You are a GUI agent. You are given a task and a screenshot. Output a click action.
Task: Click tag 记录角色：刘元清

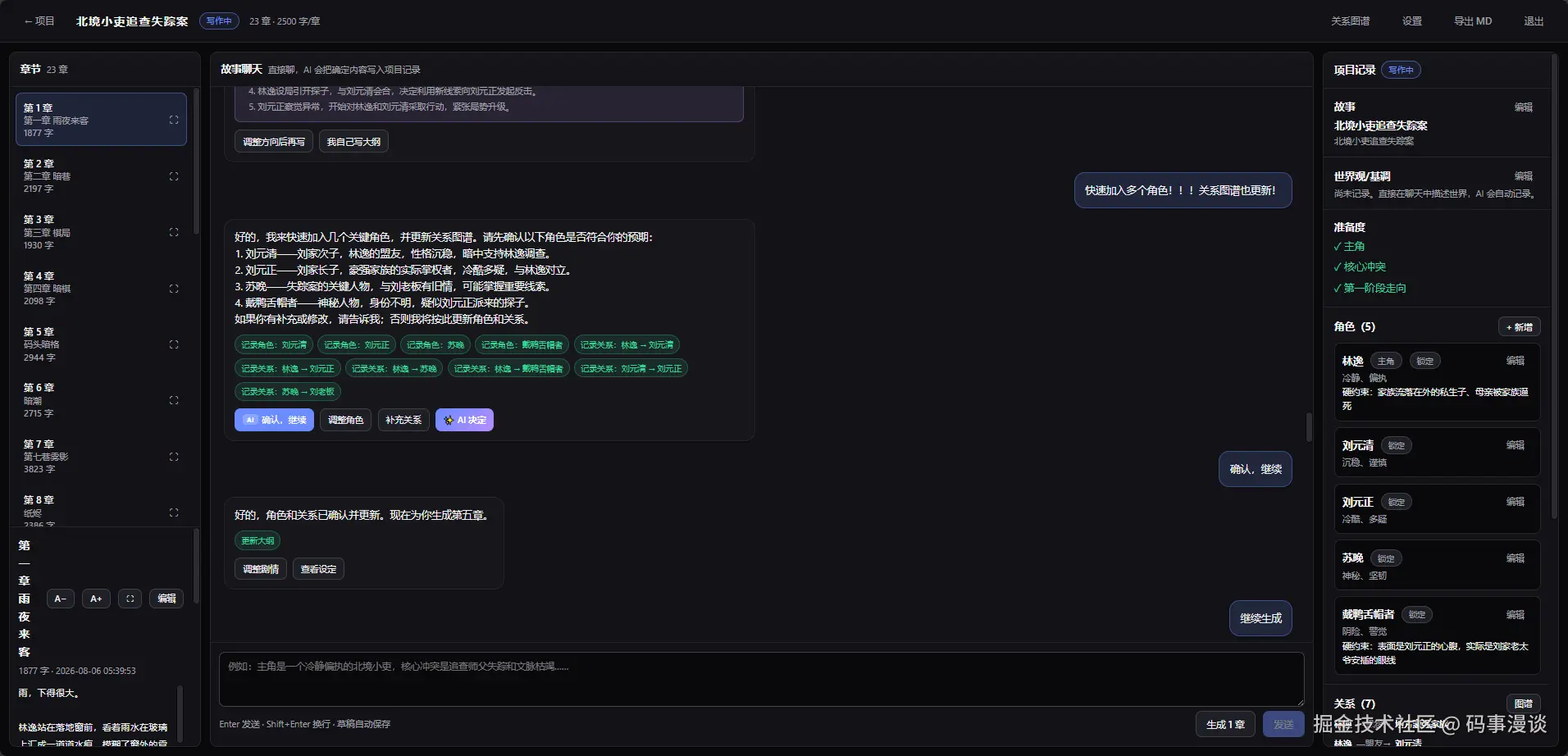274,345
